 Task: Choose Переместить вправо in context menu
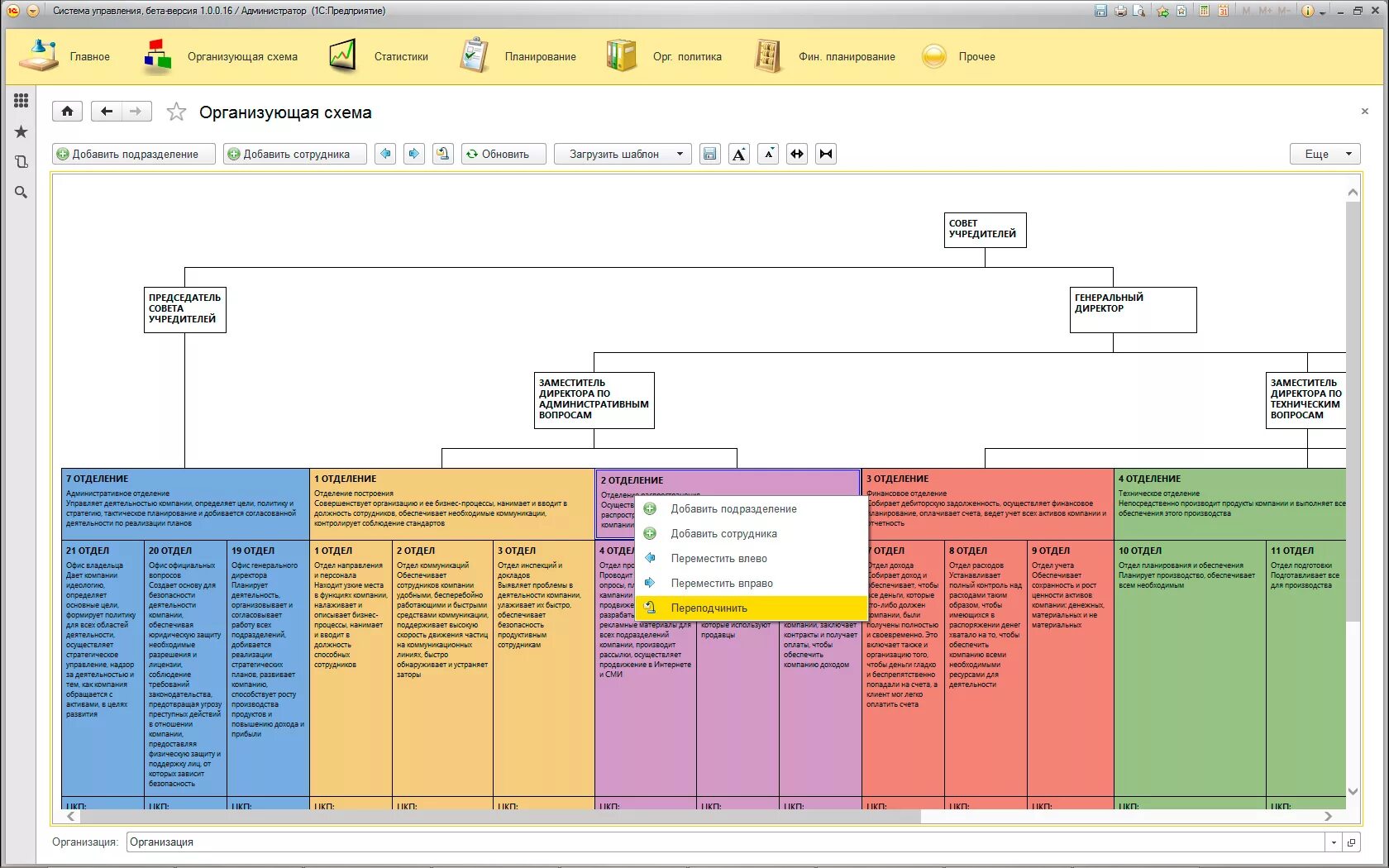pos(752,584)
